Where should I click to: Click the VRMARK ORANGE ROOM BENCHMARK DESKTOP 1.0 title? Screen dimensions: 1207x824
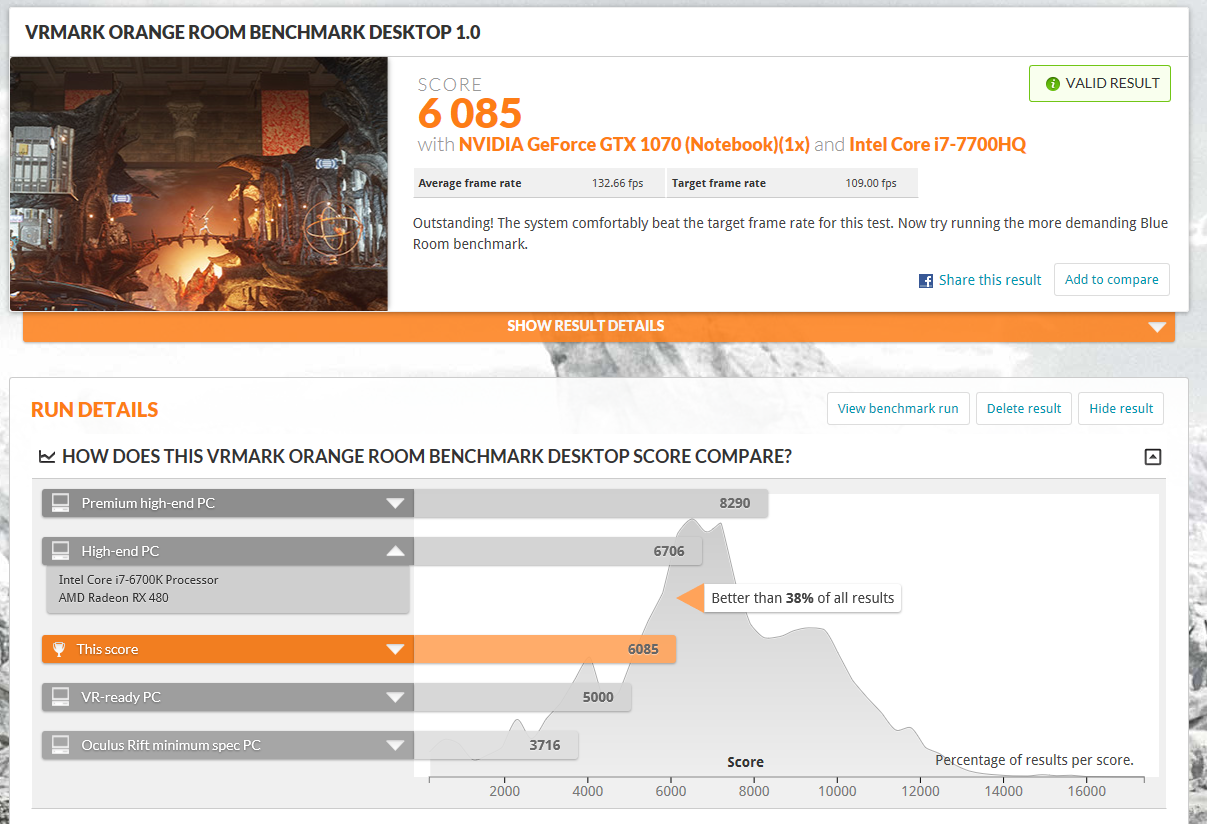(252, 32)
